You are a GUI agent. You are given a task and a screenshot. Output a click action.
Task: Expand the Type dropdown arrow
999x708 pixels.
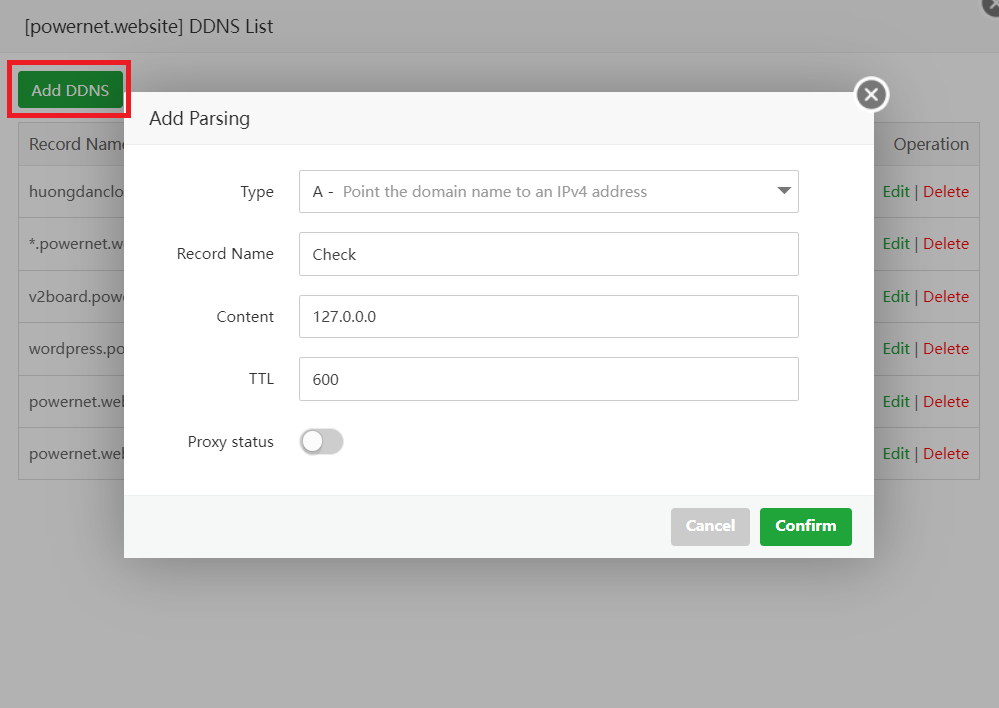(784, 192)
